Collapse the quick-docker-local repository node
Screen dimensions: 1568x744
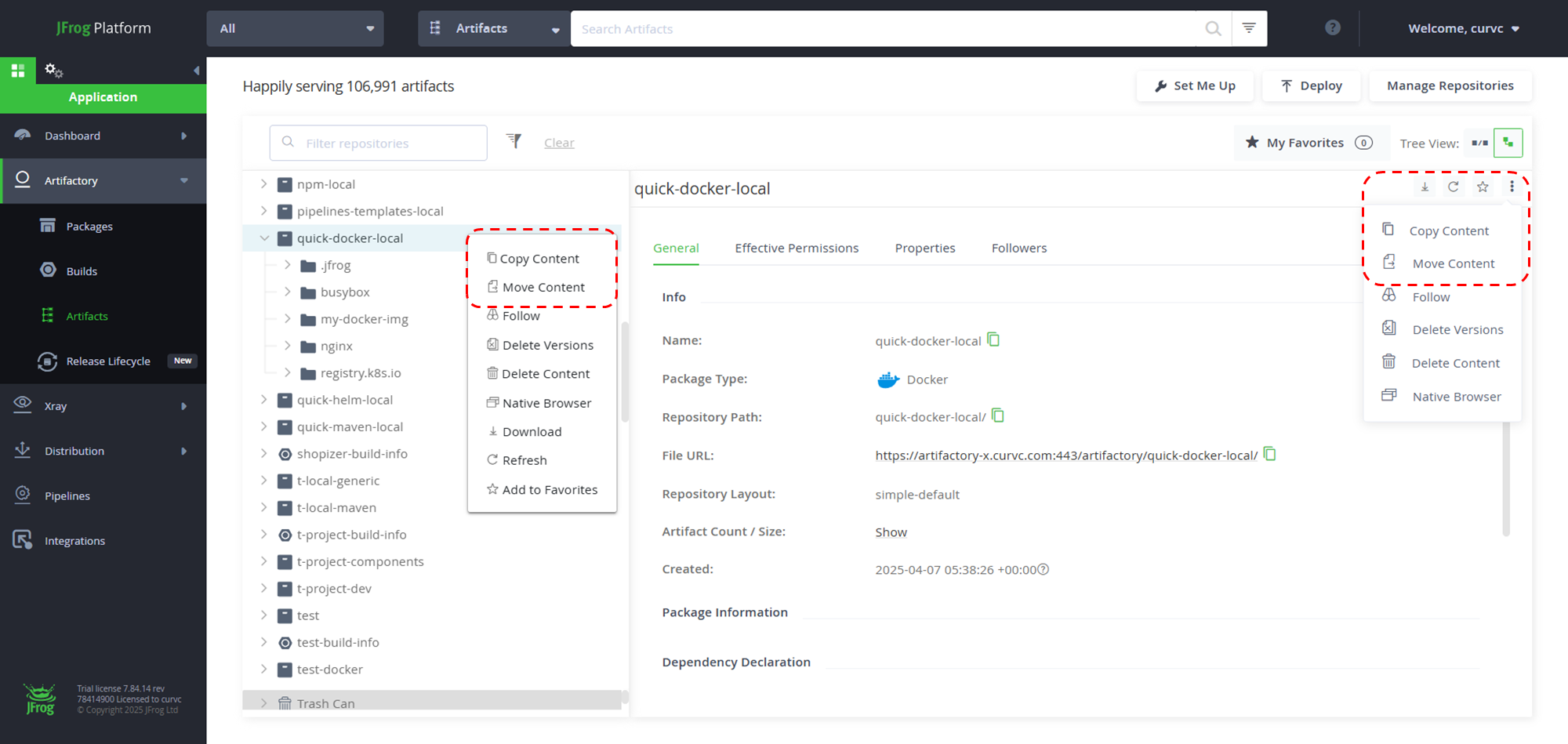(264, 238)
